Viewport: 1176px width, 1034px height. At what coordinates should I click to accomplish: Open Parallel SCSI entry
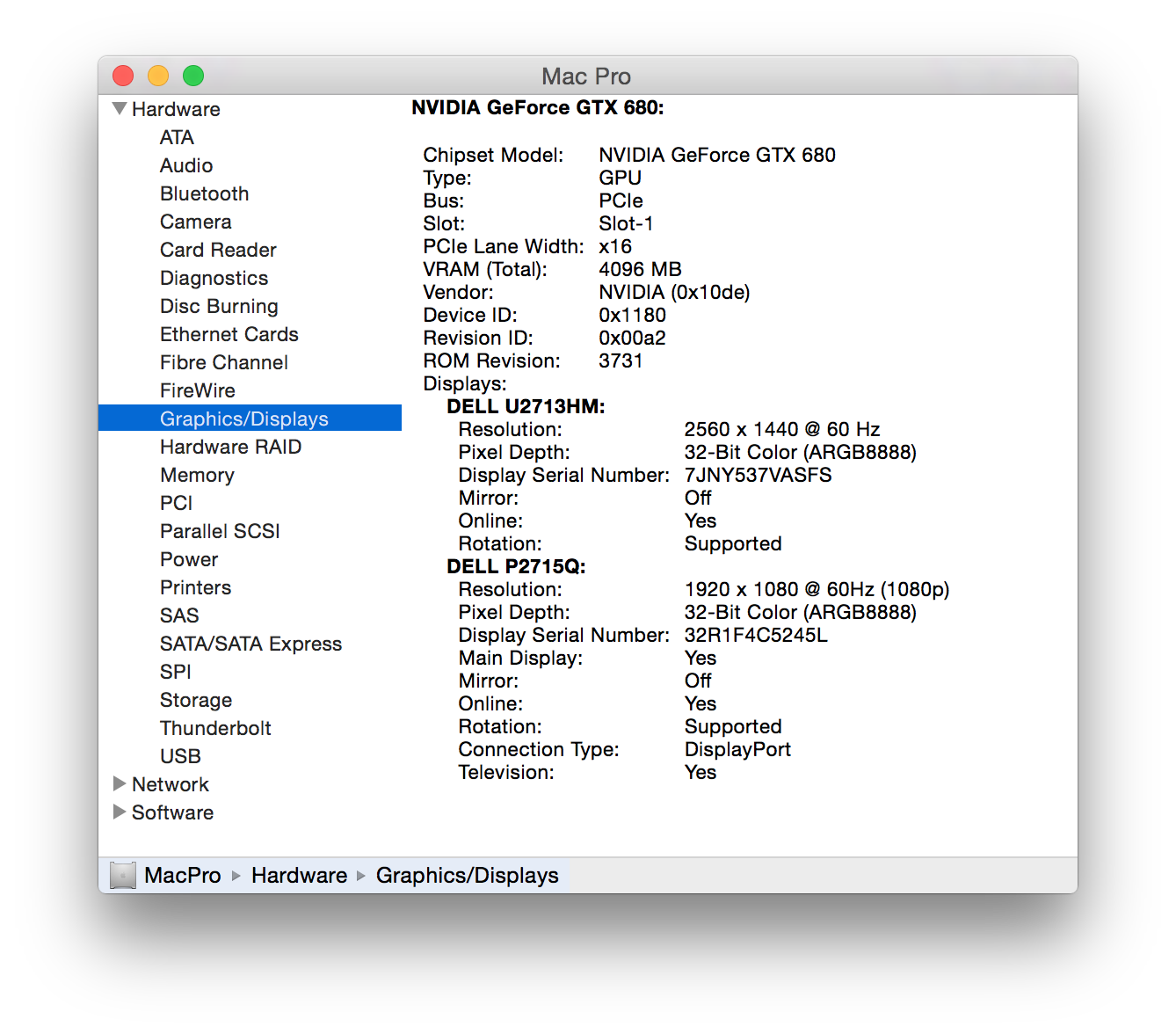pyautogui.click(x=220, y=531)
